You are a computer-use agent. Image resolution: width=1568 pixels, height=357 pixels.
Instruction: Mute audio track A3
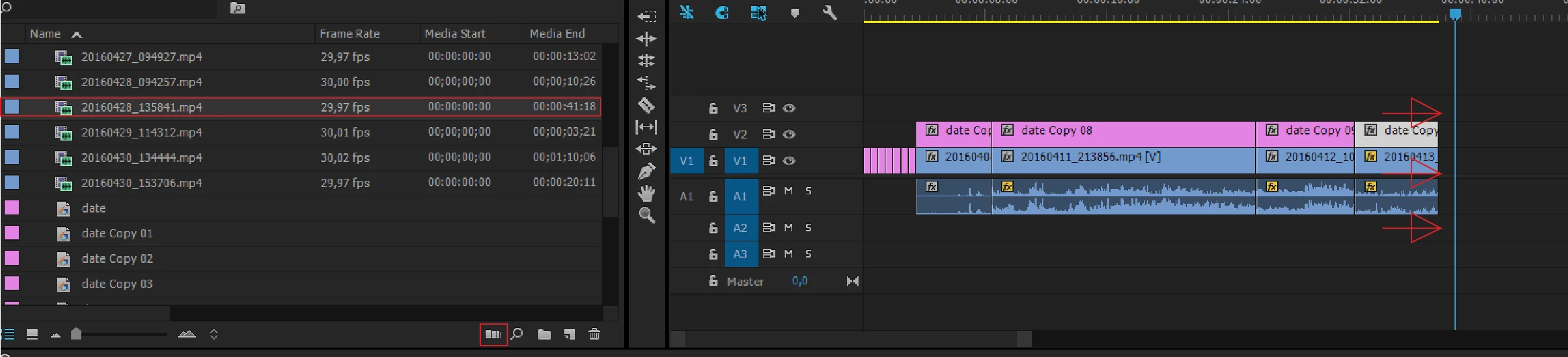[x=789, y=253]
